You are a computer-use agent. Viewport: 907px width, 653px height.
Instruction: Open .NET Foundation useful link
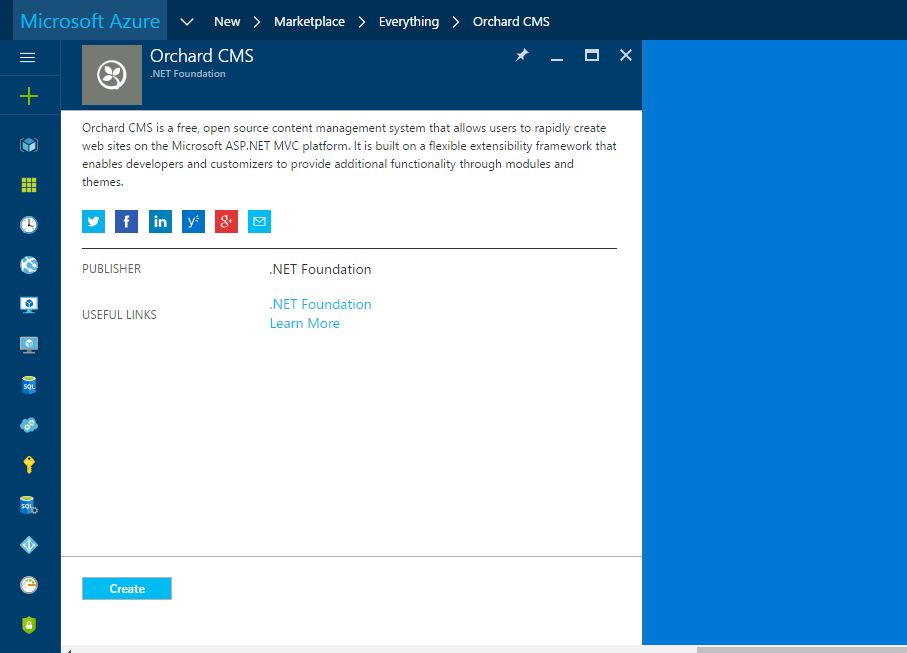coord(320,304)
